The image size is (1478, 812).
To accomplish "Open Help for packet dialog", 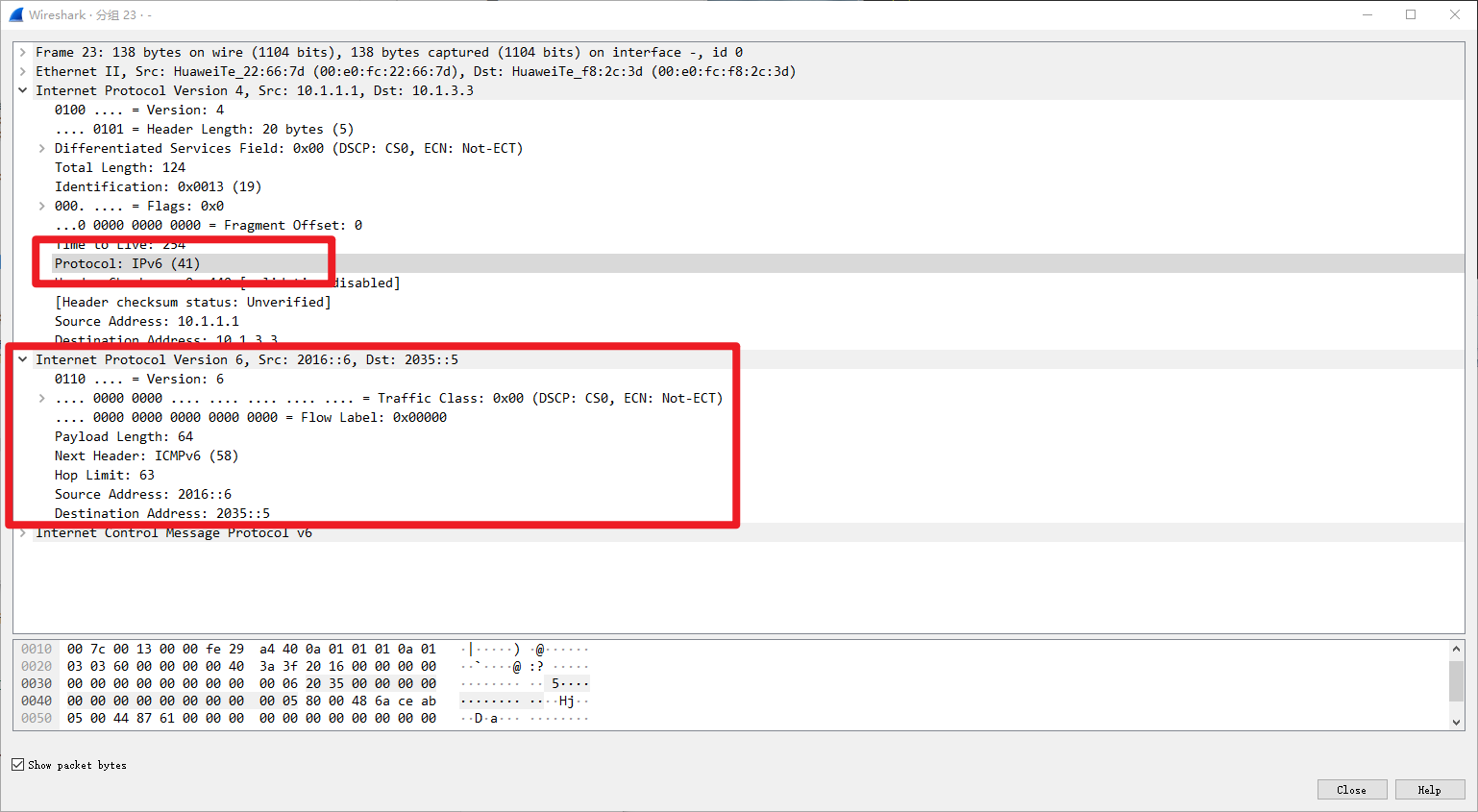I will tap(1429, 790).
